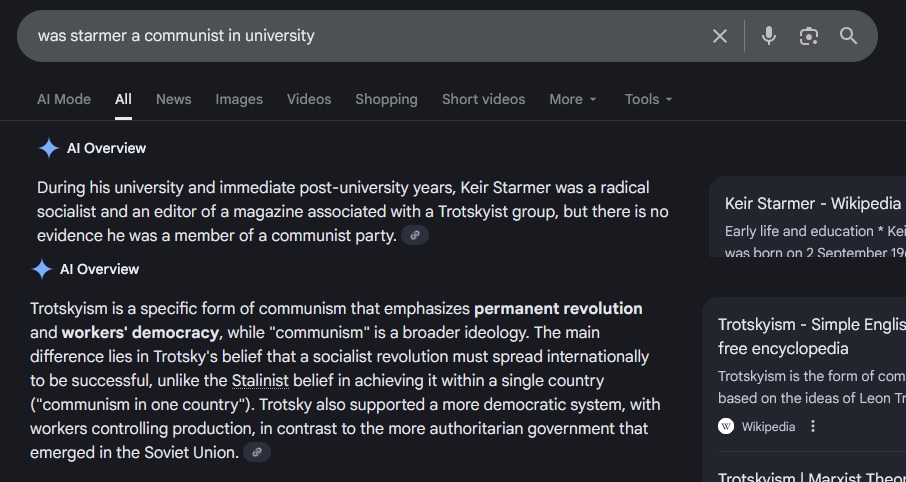Screen dimensions: 906x482
Task: Start voice search with microphone icon
Action: (768, 36)
